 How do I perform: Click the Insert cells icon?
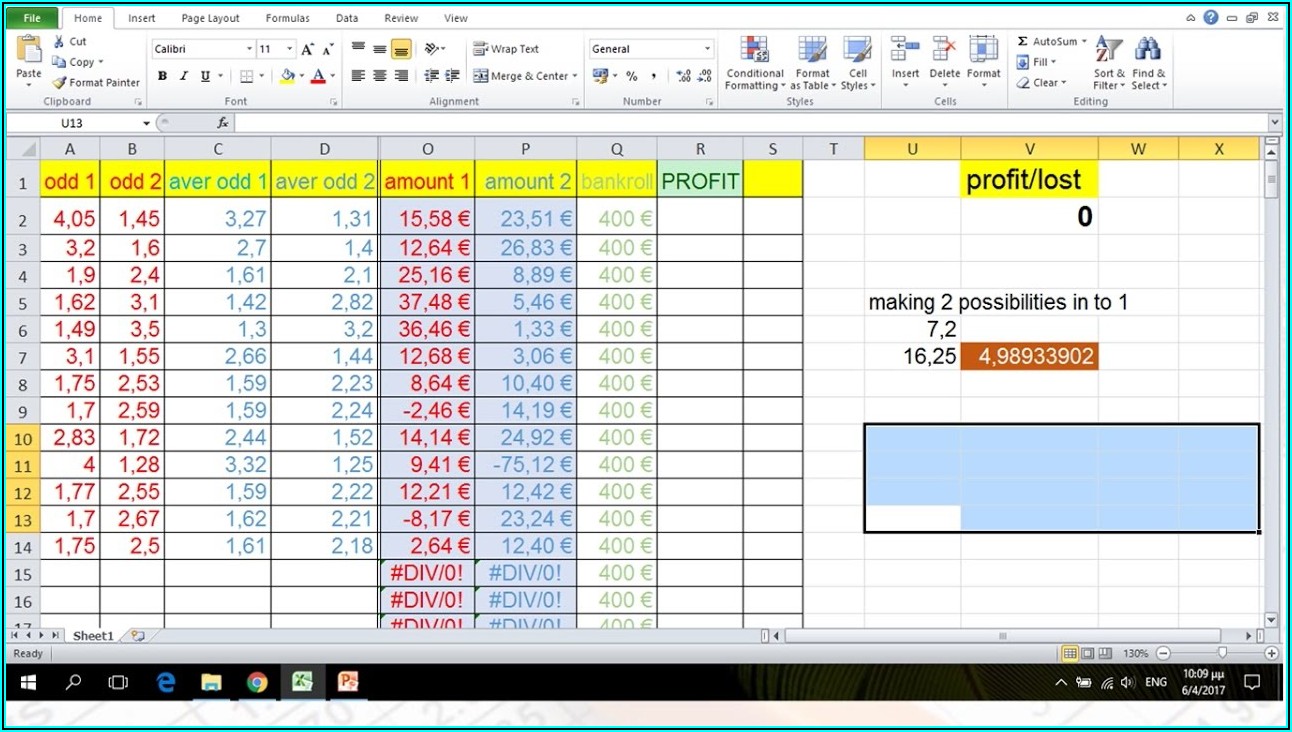(x=905, y=50)
